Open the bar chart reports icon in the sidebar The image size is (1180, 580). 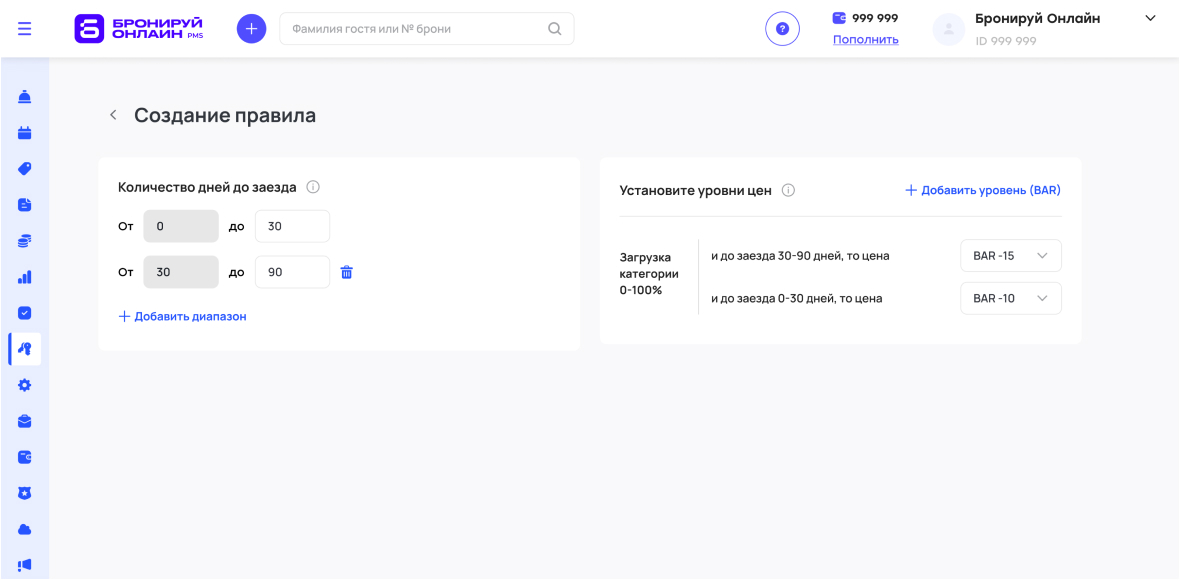25,277
